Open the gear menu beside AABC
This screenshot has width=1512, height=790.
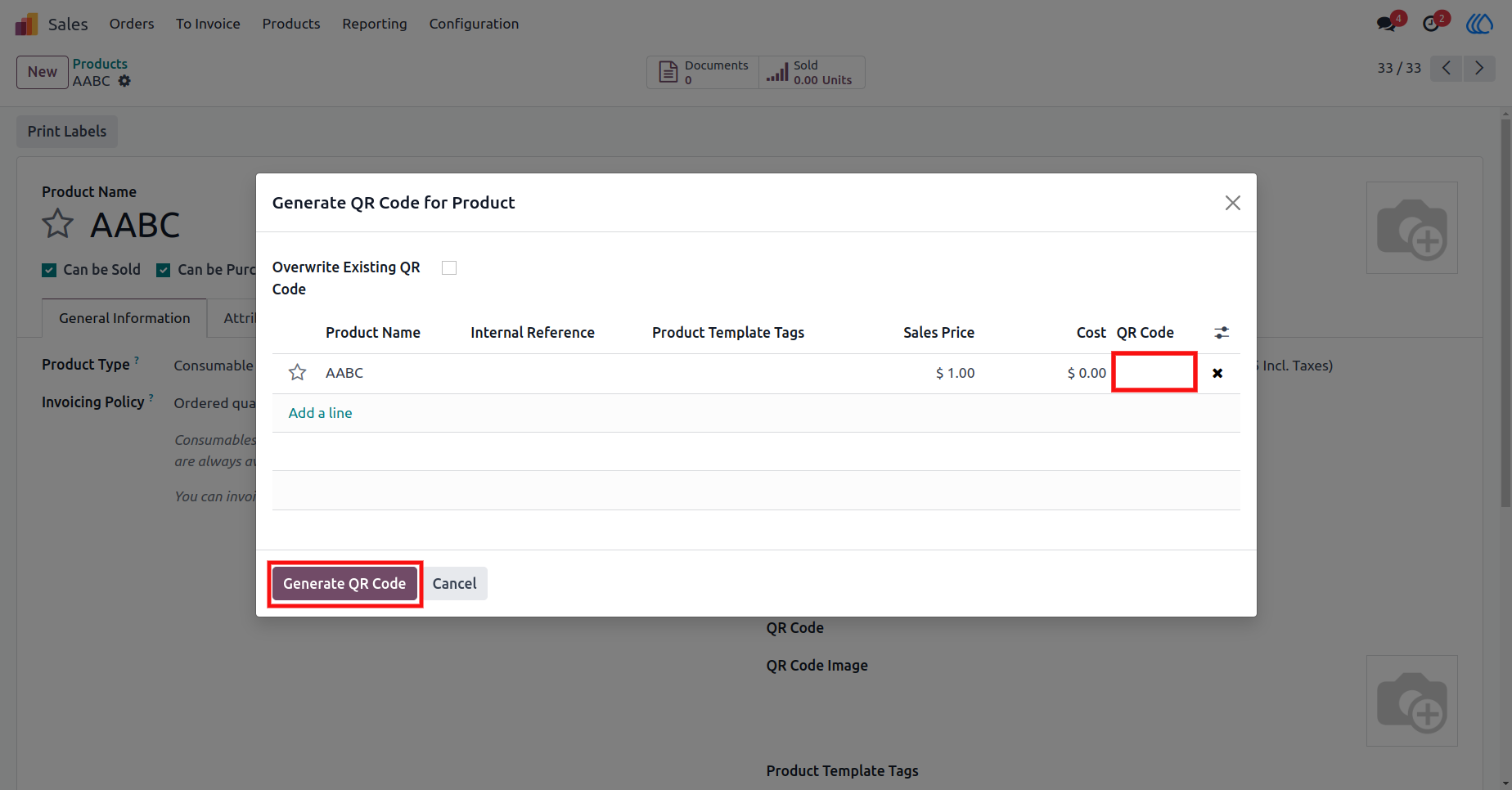click(x=124, y=81)
